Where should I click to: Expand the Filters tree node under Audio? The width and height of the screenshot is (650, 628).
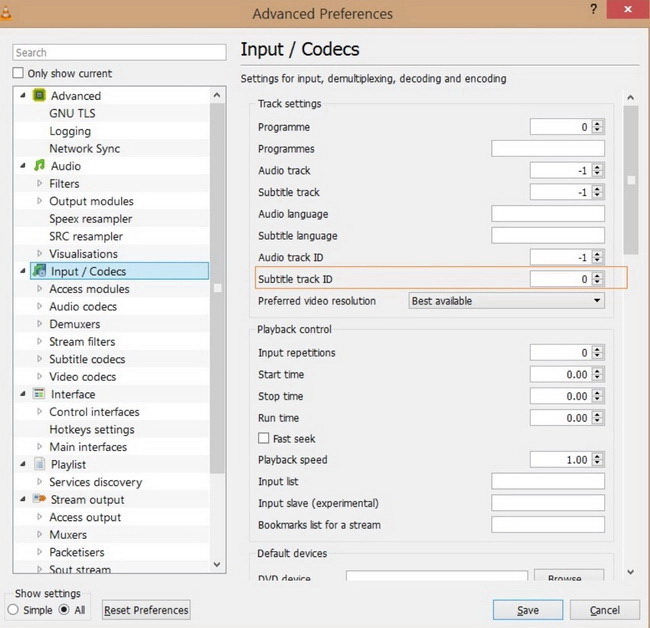tap(39, 184)
